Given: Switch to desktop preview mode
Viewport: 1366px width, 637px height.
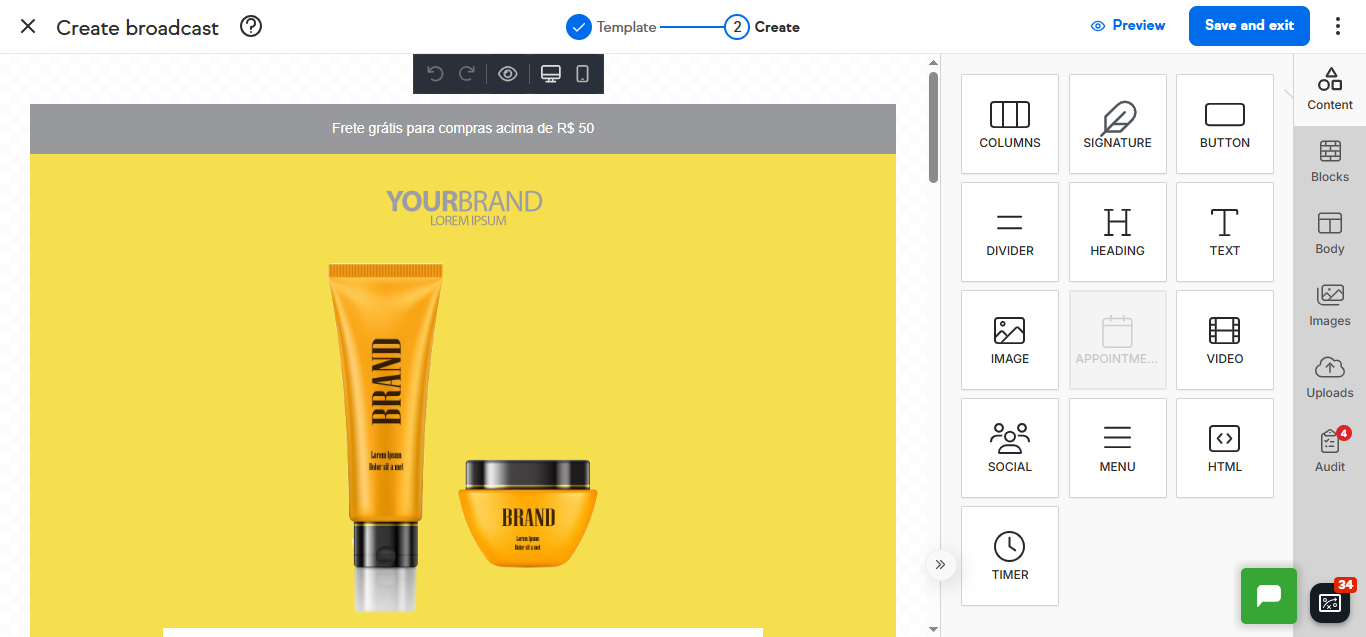Looking at the screenshot, I should coord(550,73).
